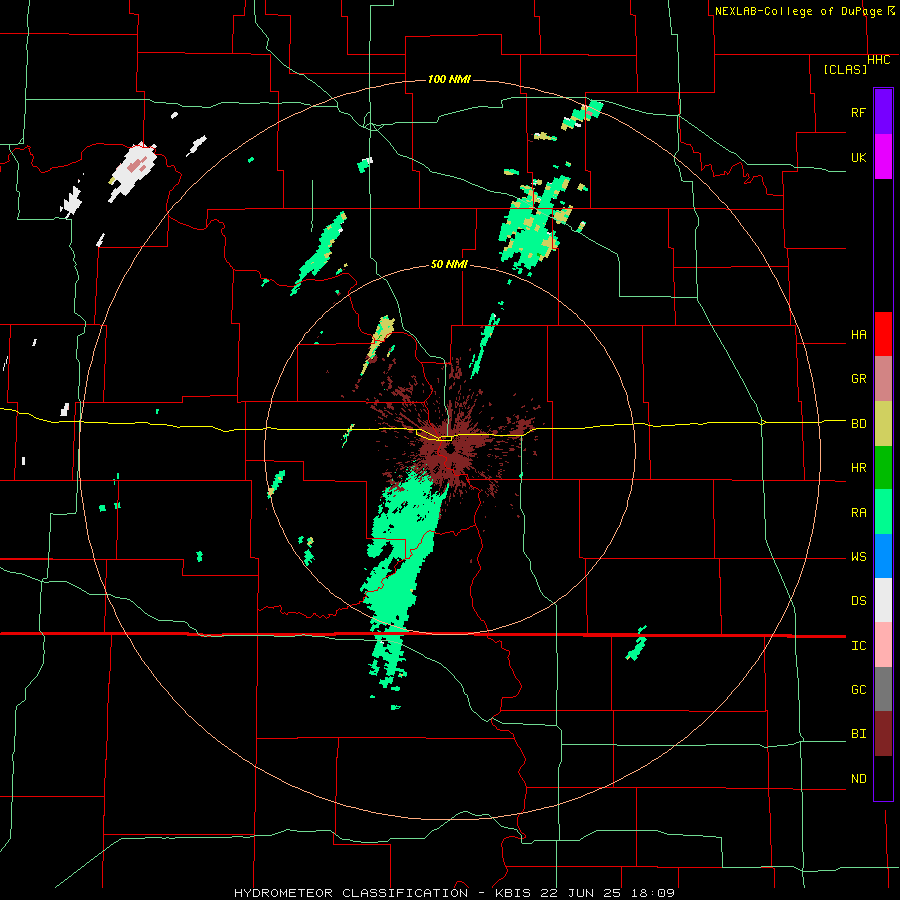
Task: Click the UK legend label
Action: (x=858, y=157)
